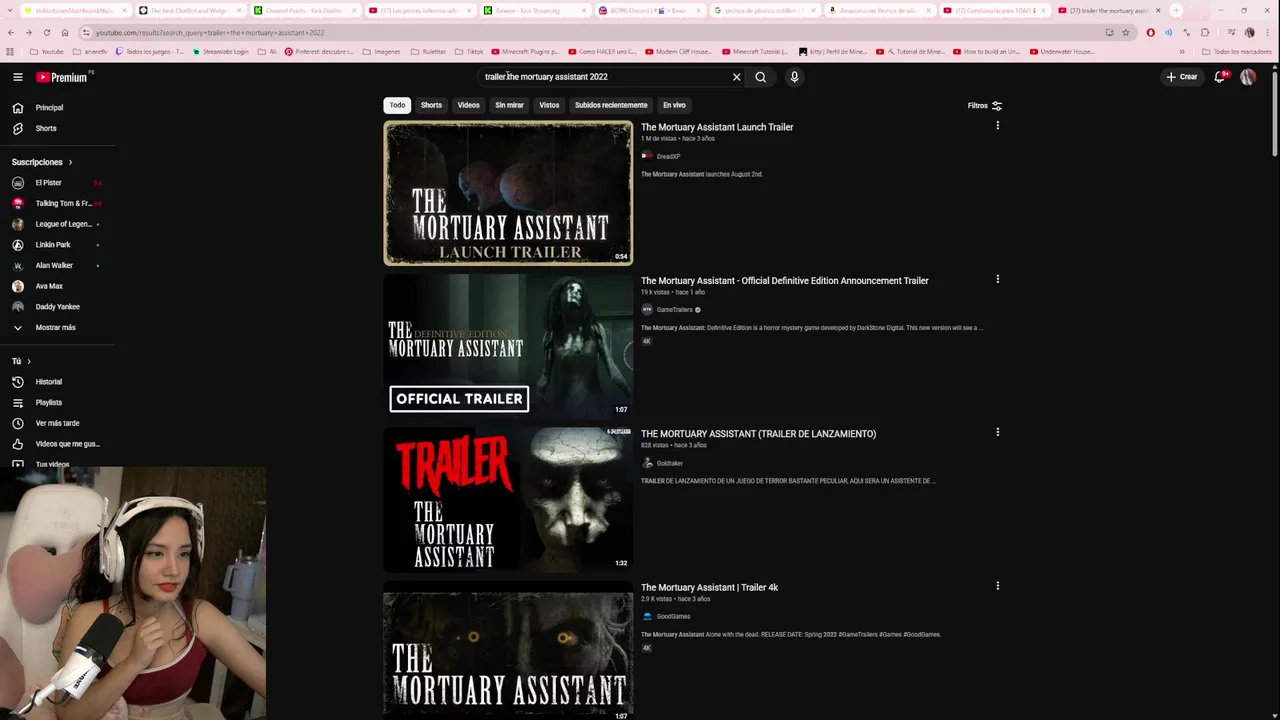Open the YouTube hamburger guide menu
1280x720 pixels.
point(18,77)
